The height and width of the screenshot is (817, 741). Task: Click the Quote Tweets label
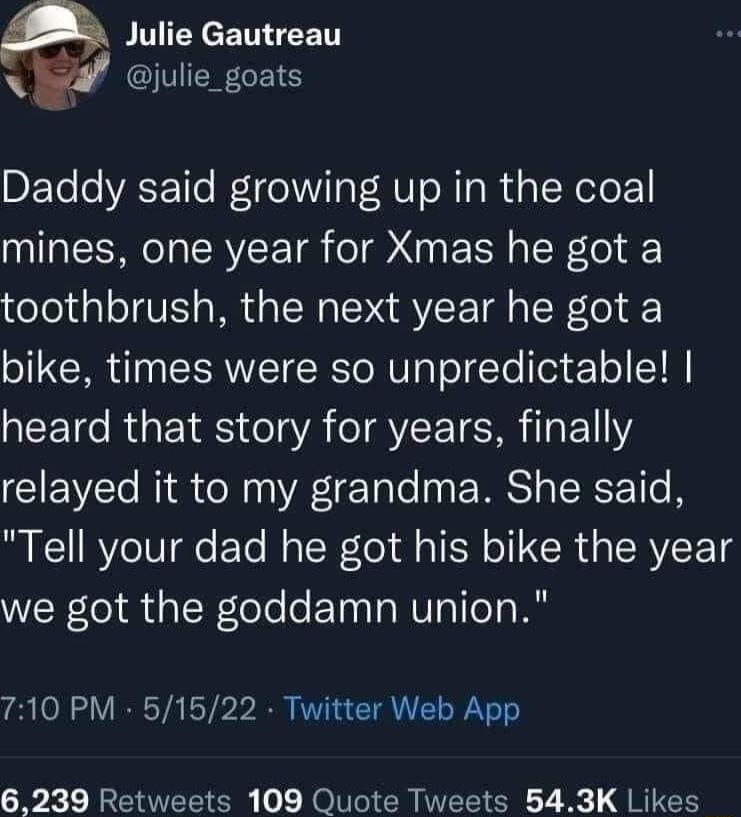(411, 798)
